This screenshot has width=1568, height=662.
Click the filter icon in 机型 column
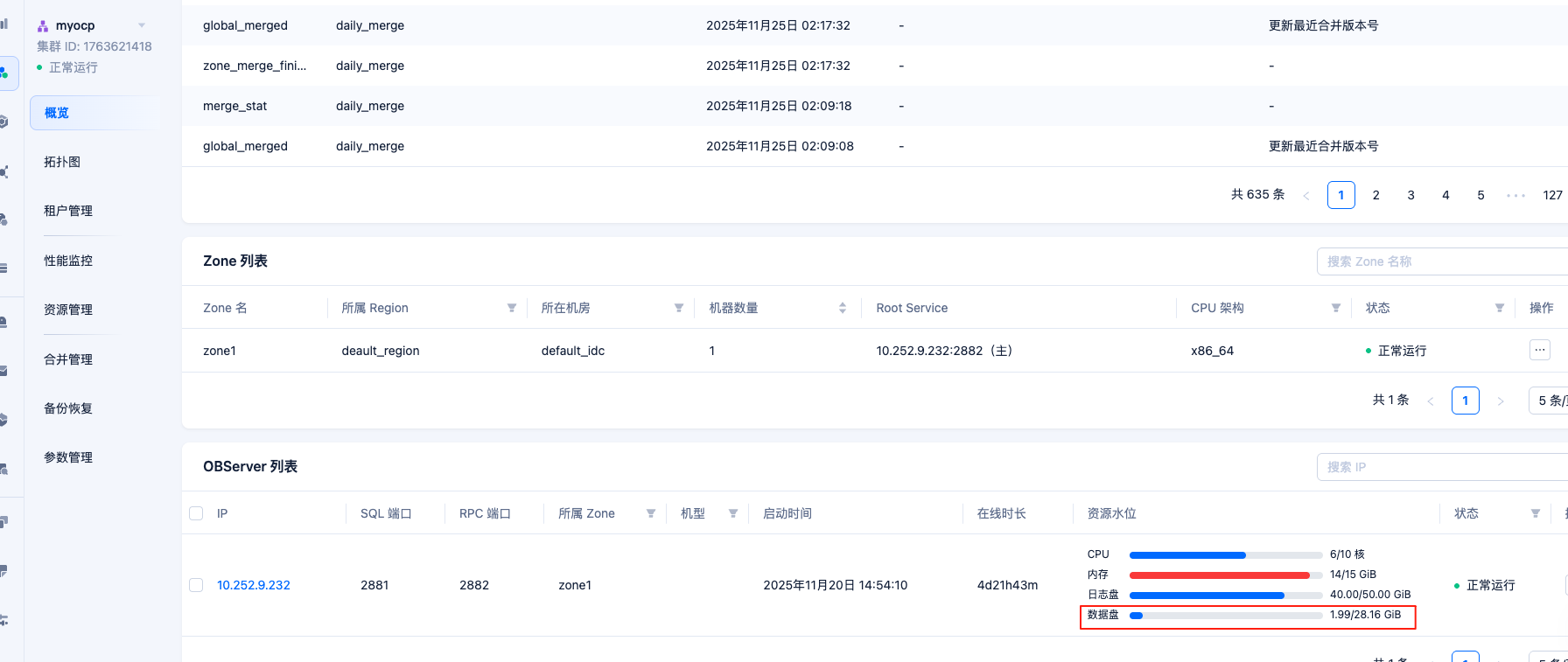point(733,513)
